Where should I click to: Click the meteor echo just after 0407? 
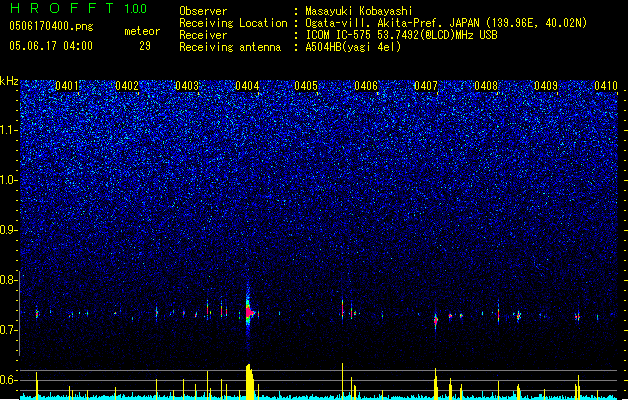[436, 320]
